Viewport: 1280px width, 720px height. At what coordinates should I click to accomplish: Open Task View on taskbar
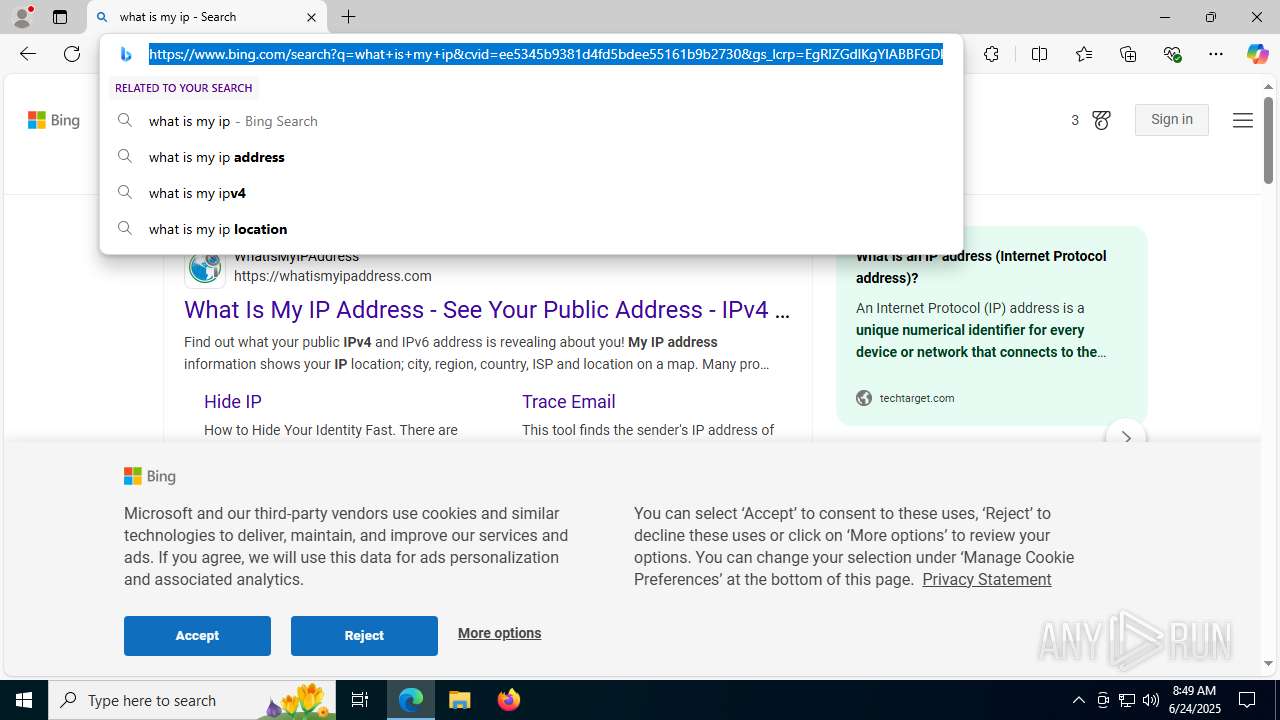[360, 700]
